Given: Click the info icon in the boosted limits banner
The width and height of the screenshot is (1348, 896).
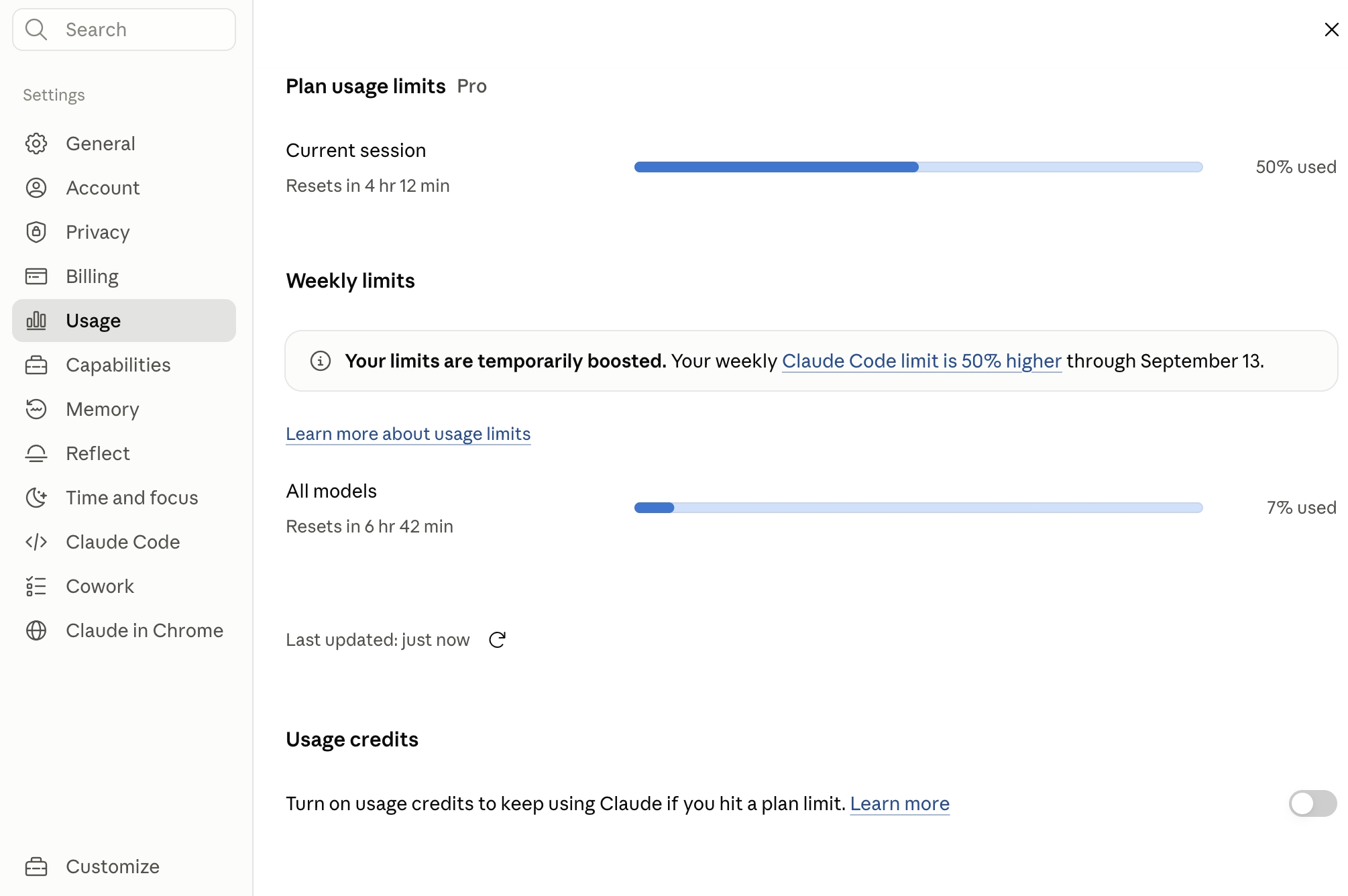Looking at the screenshot, I should pyautogui.click(x=321, y=361).
